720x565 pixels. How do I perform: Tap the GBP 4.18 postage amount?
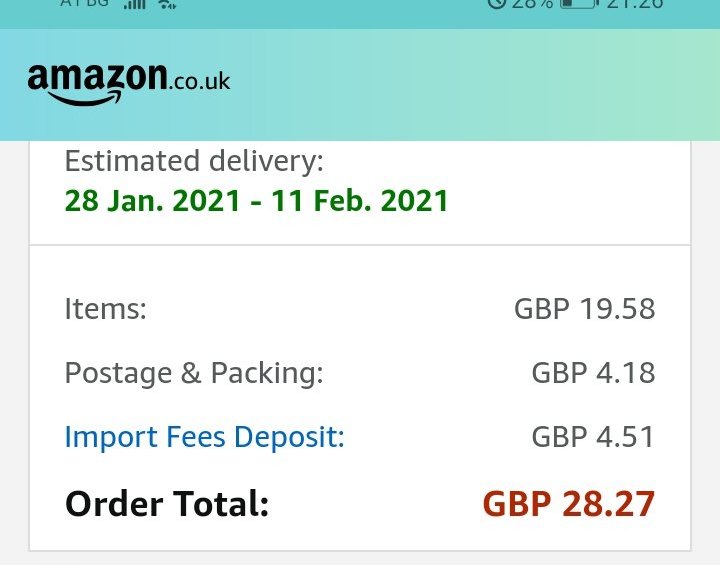593,373
